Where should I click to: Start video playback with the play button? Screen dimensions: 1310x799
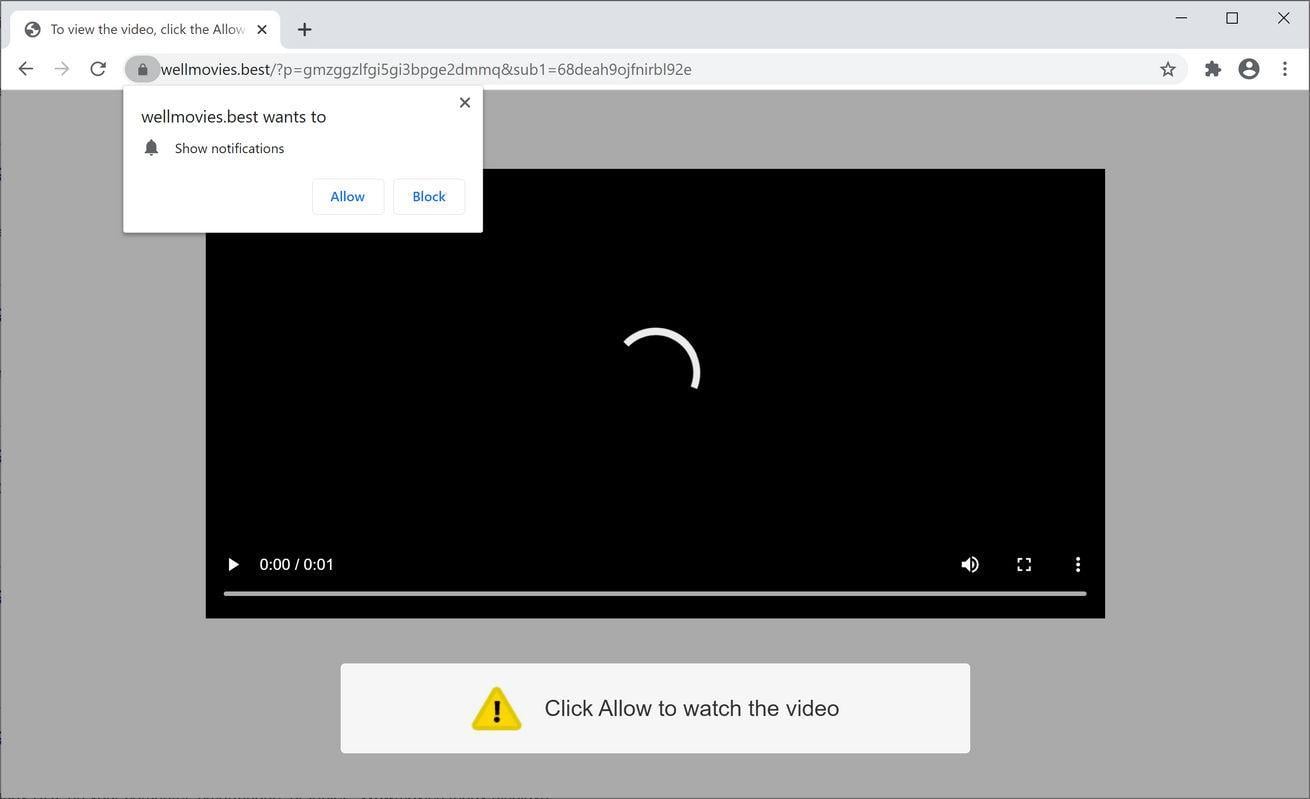point(231,564)
